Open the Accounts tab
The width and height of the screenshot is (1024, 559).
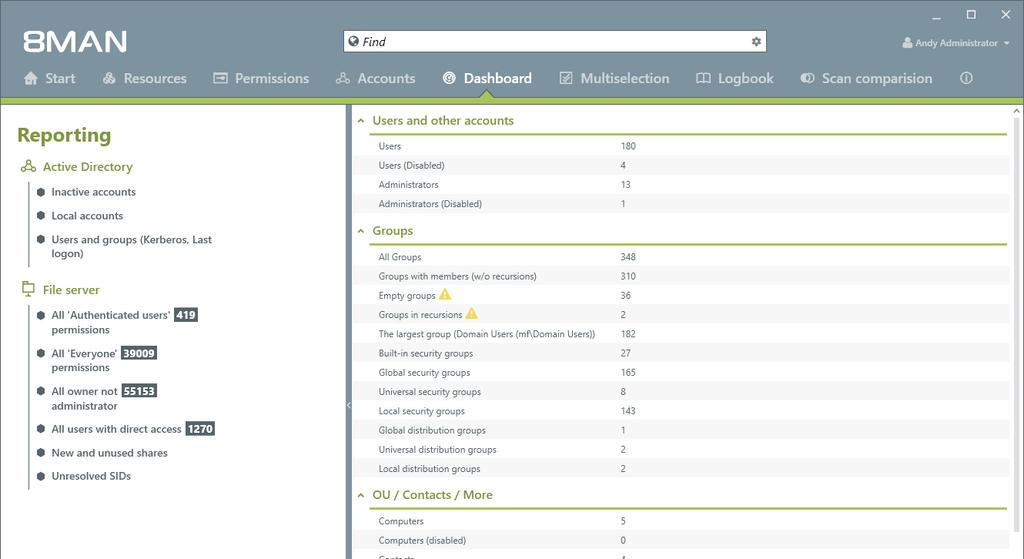coord(376,78)
